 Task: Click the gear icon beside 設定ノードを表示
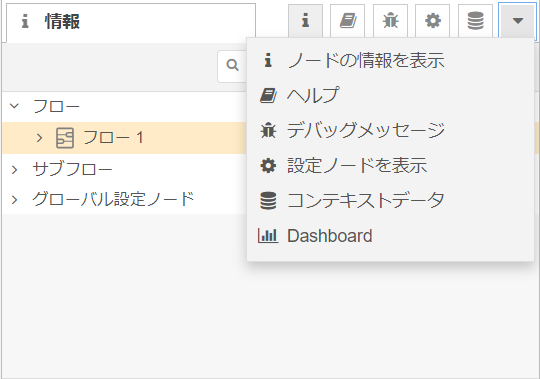268,166
